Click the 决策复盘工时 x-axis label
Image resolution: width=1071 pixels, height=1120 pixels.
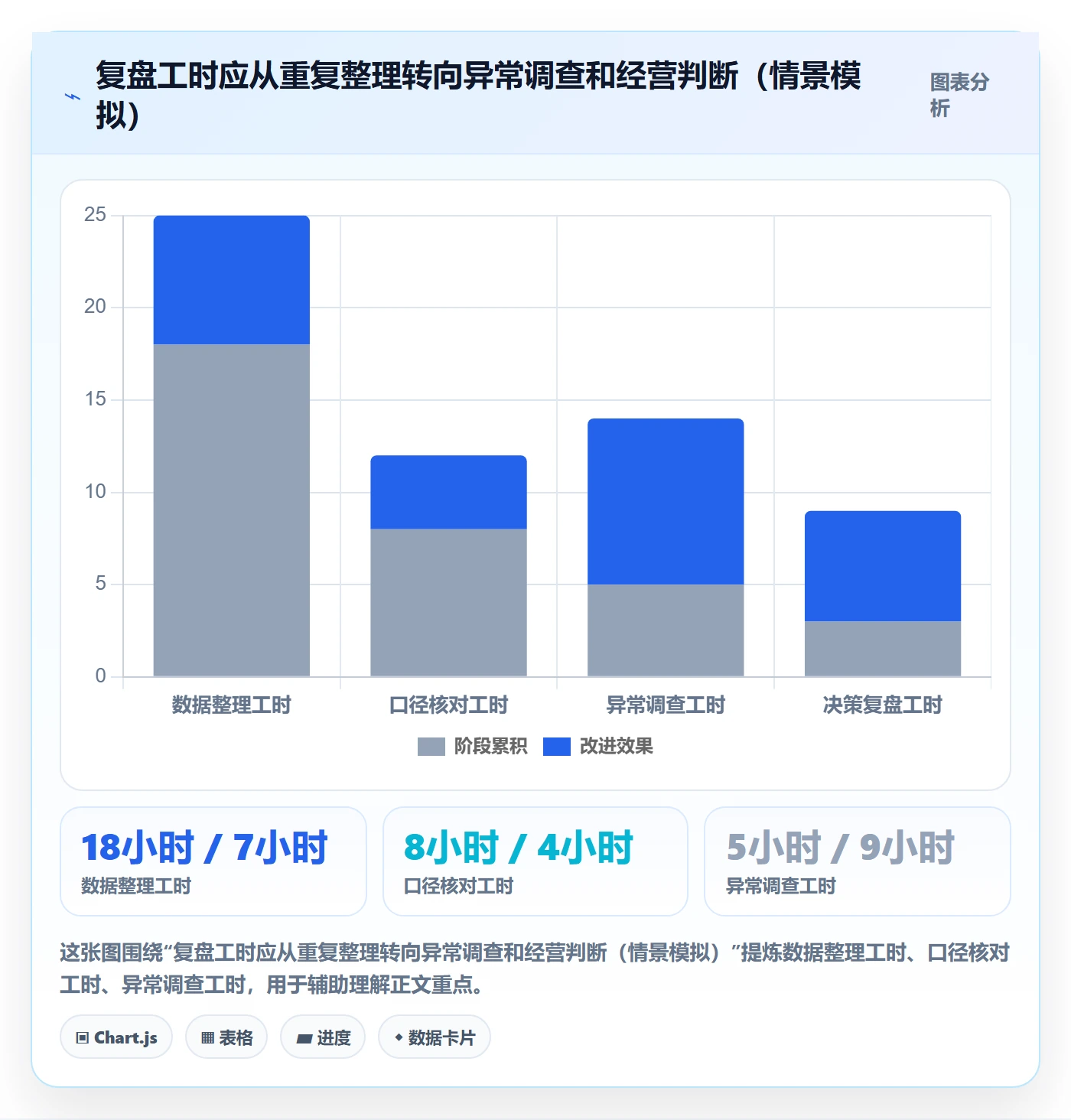(x=883, y=705)
